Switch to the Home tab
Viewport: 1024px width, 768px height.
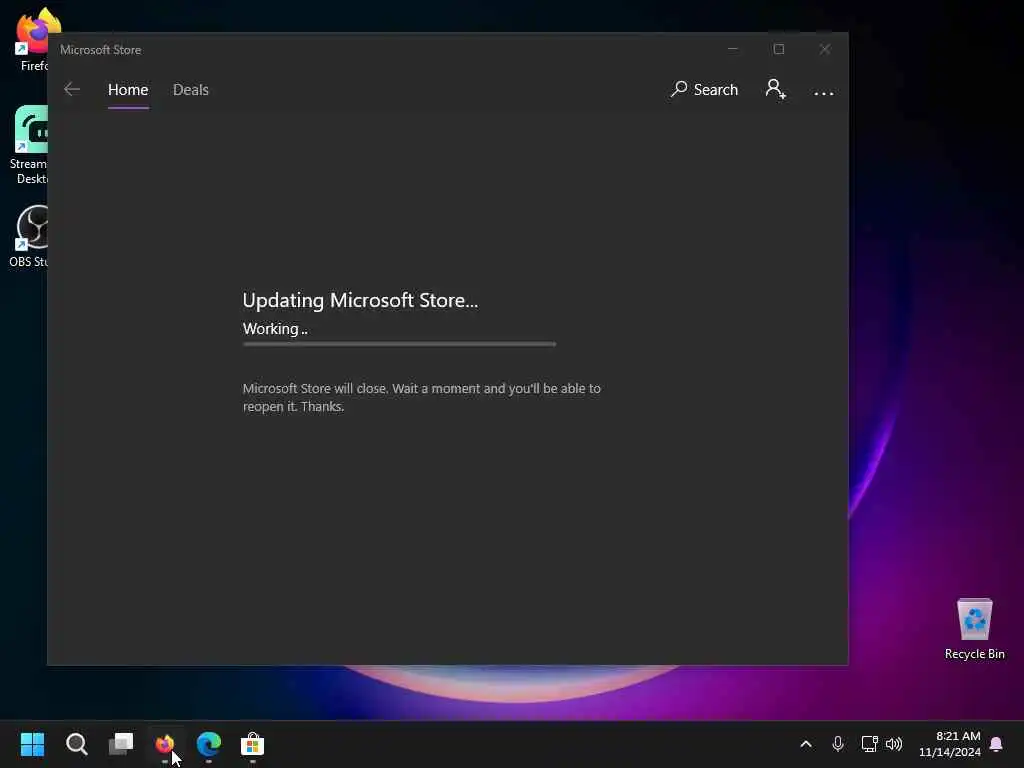128,89
